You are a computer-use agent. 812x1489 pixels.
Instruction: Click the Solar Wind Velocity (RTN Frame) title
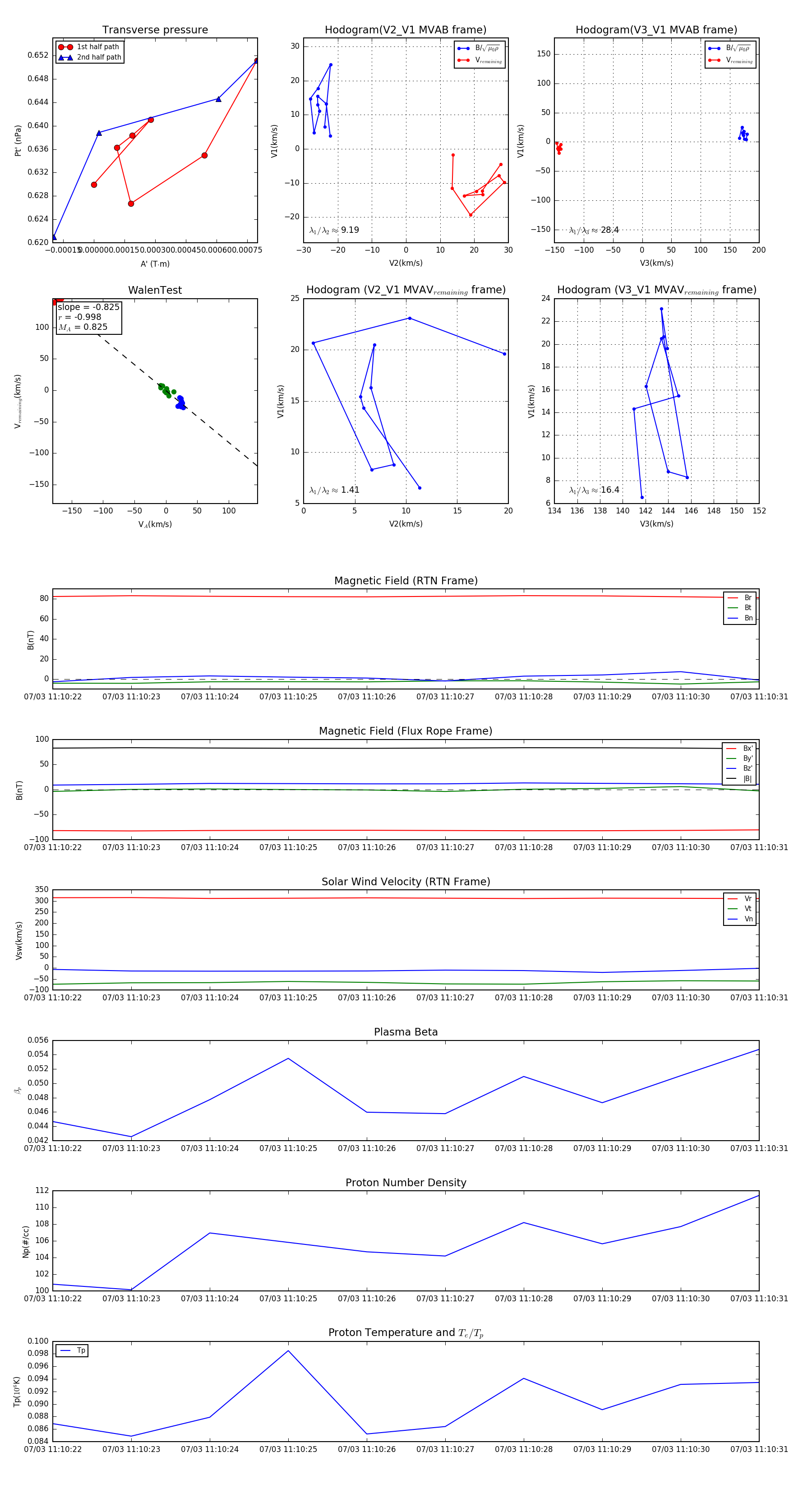[406, 882]
